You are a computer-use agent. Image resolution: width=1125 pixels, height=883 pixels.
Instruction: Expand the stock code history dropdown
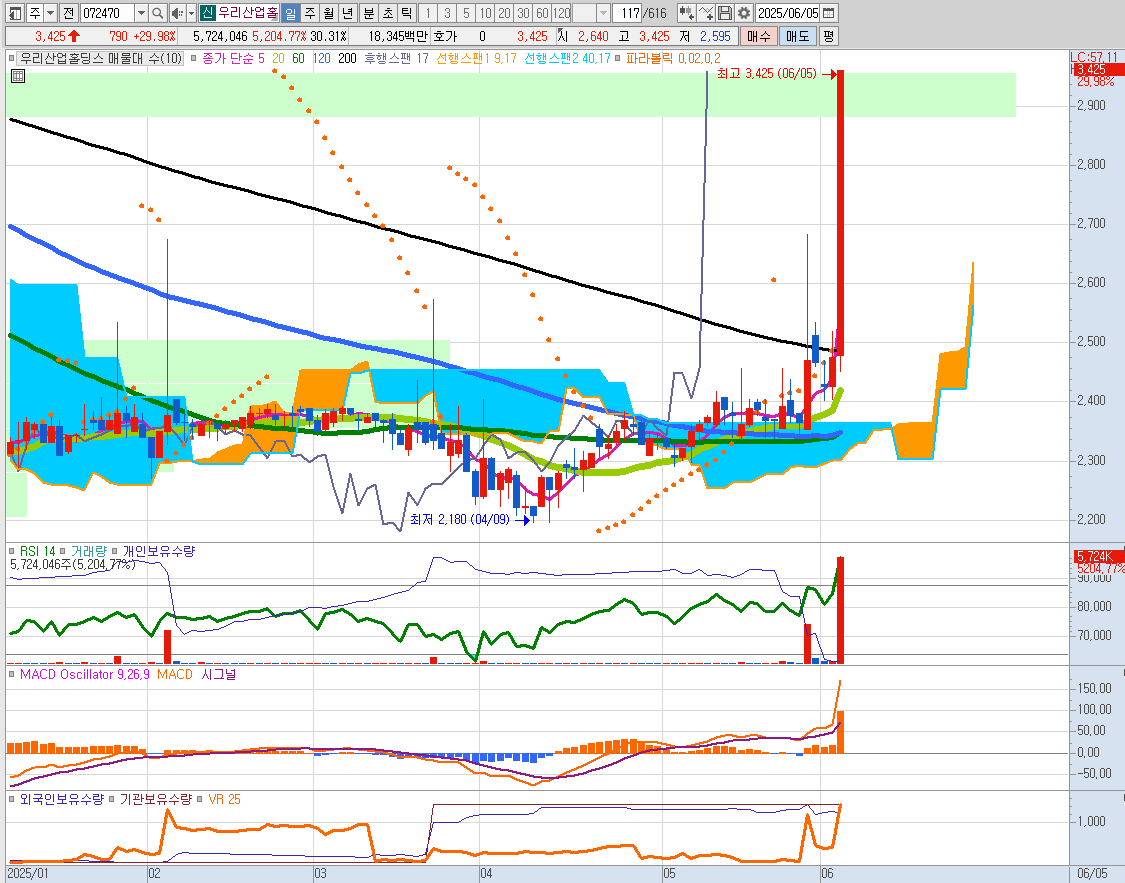click(141, 13)
